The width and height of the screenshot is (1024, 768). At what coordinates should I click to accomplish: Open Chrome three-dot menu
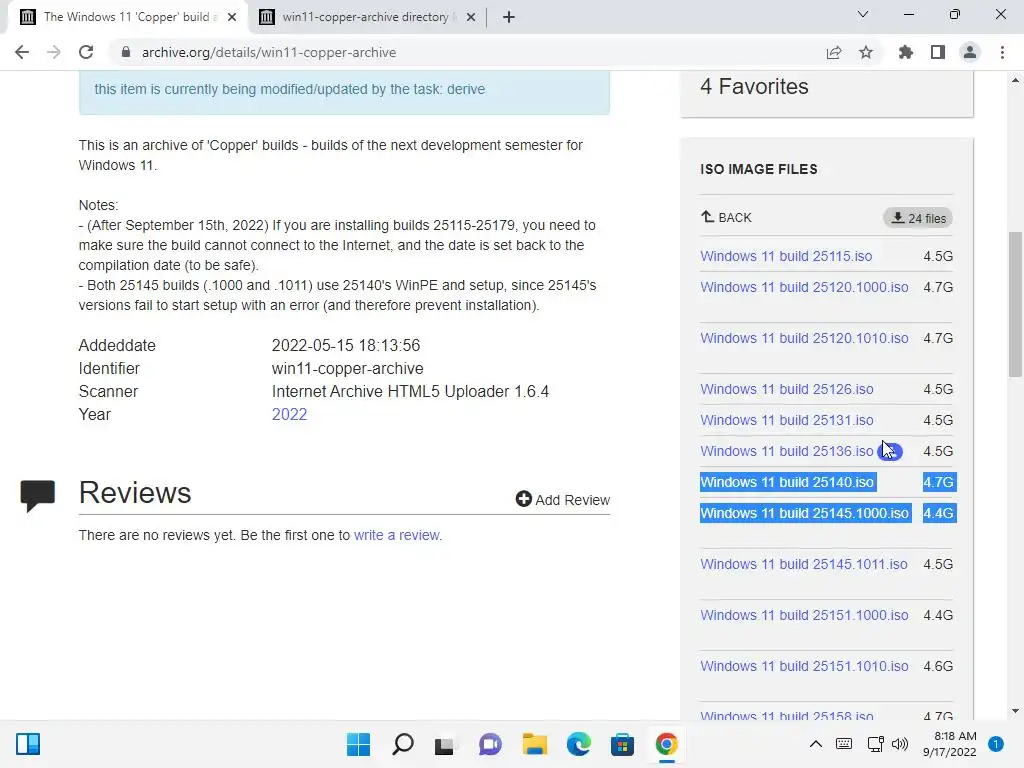(1002, 52)
